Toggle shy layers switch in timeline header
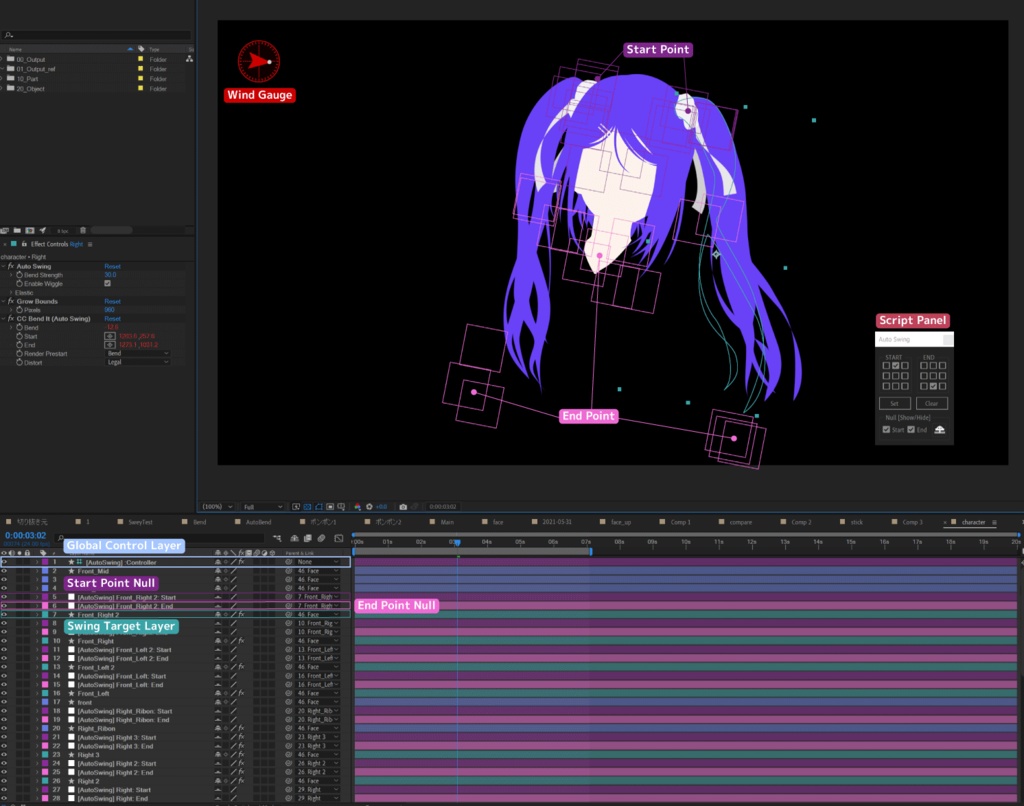The height and width of the screenshot is (806, 1024). [x=295, y=538]
